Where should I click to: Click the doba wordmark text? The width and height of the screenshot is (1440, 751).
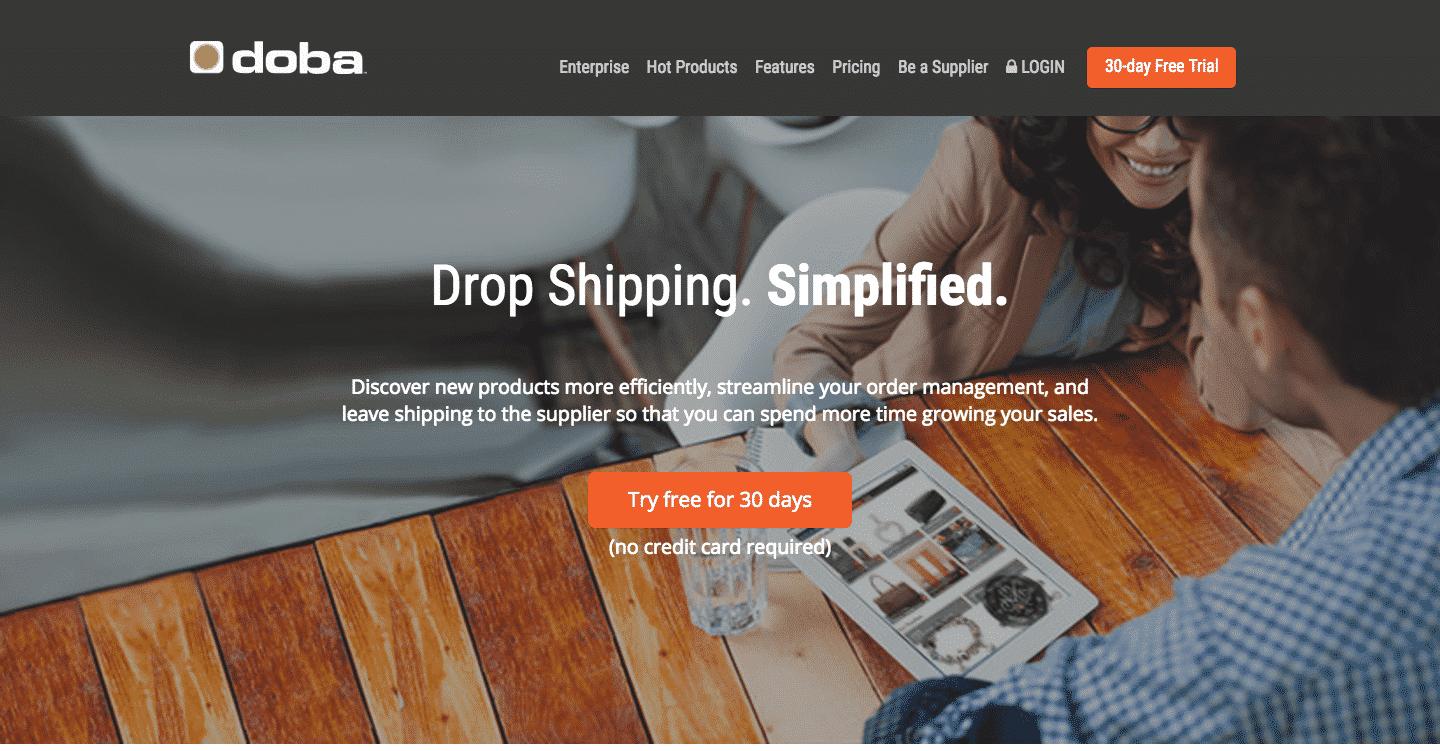pos(298,59)
